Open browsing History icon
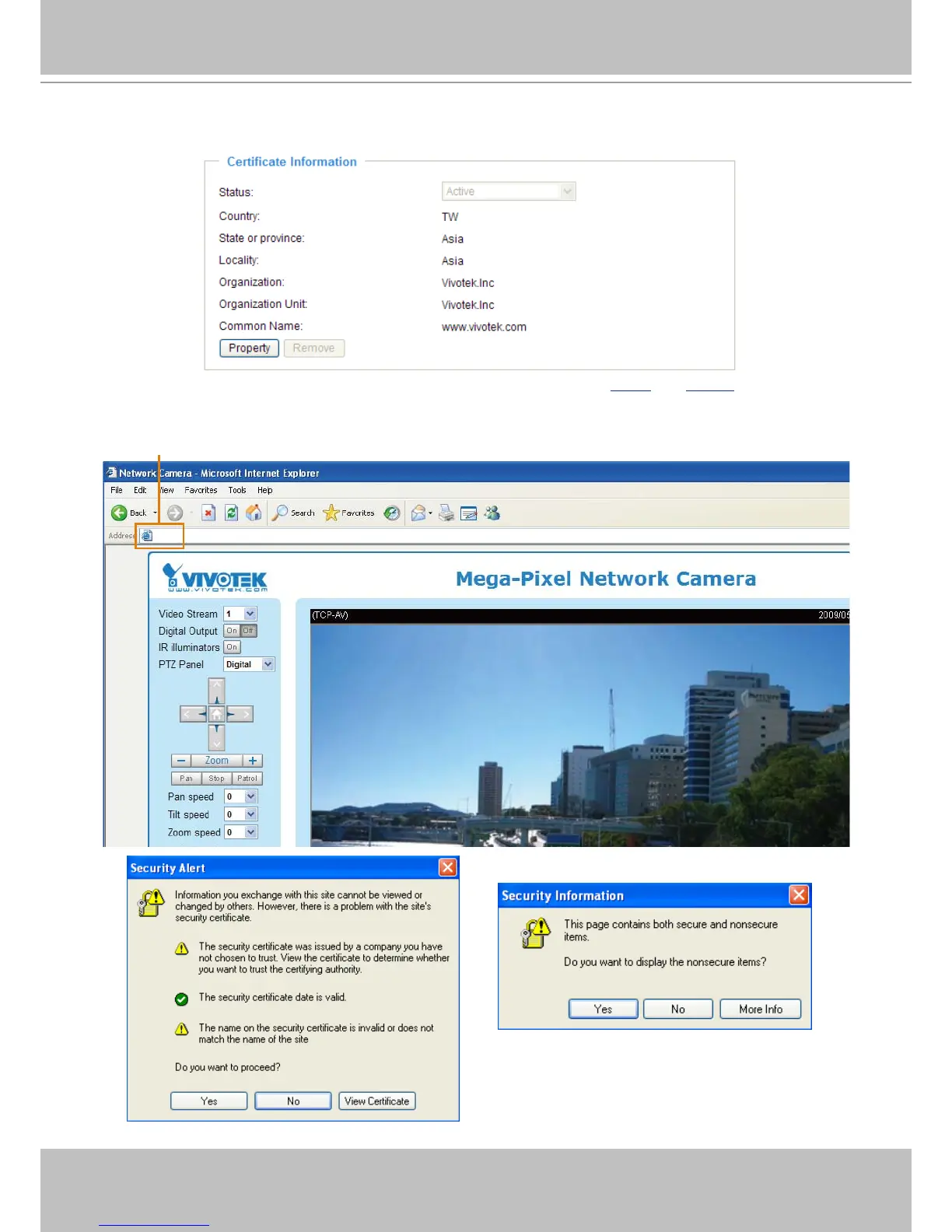Screen dimensions: 952x1232 tap(392, 513)
